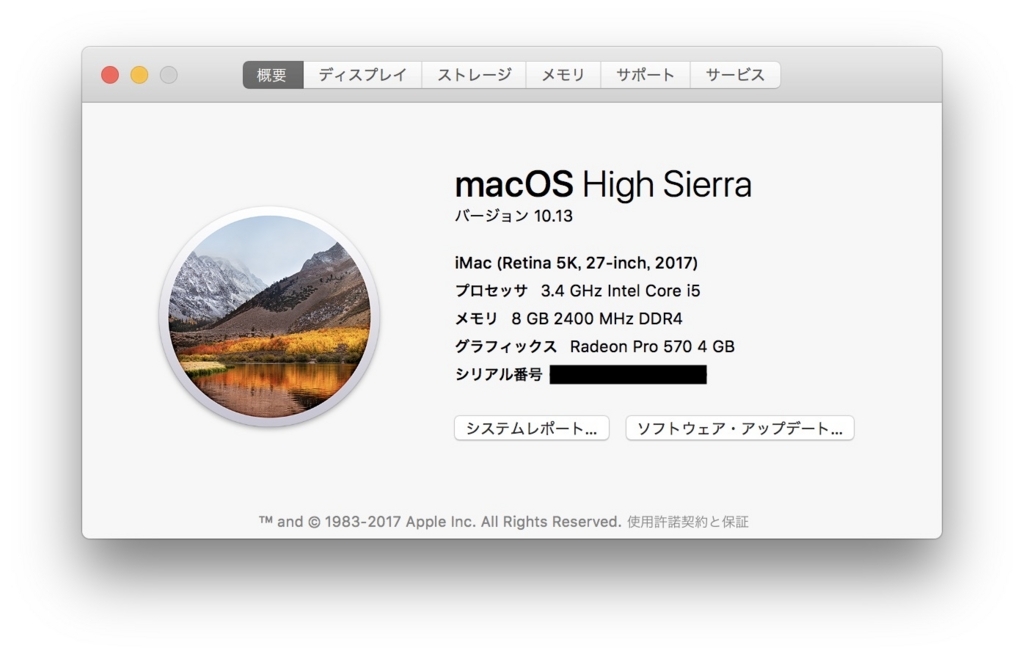The width and height of the screenshot is (1024, 656).
Task: Switch to the 概要 tab
Action: pos(270,74)
